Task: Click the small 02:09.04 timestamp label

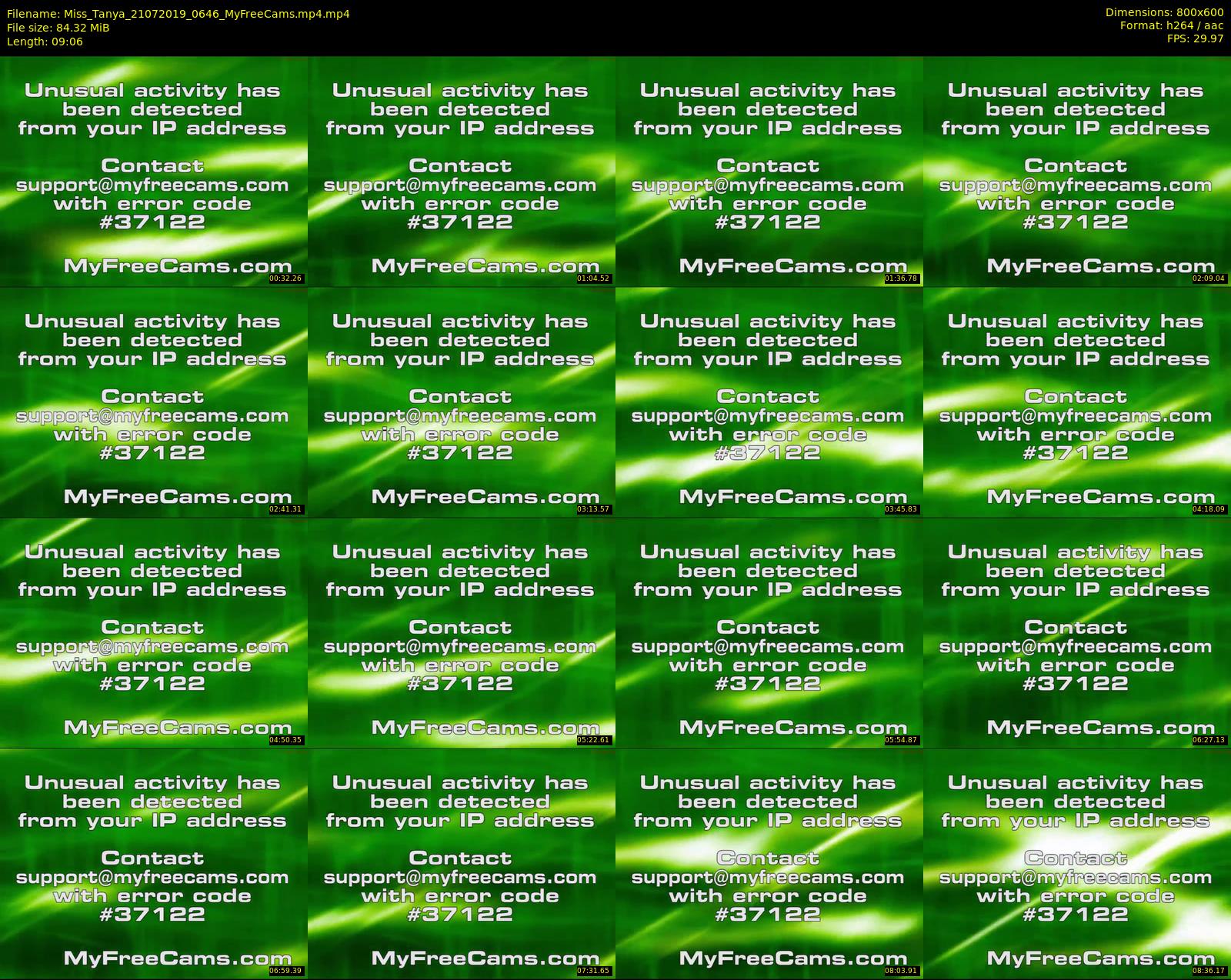Action: tap(1209, 278)
